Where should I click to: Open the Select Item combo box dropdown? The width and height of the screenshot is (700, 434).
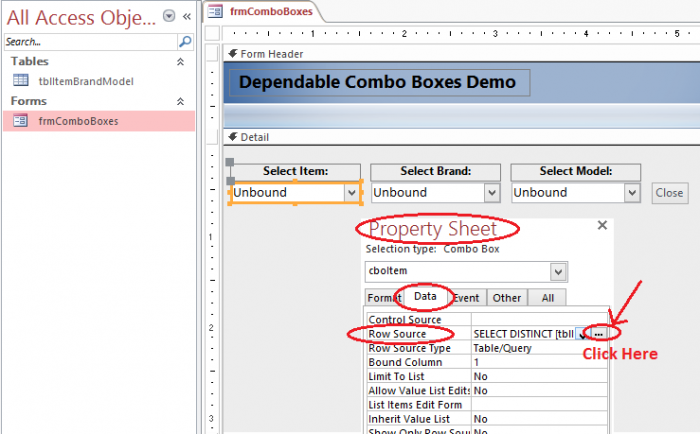tap(351, 193)
